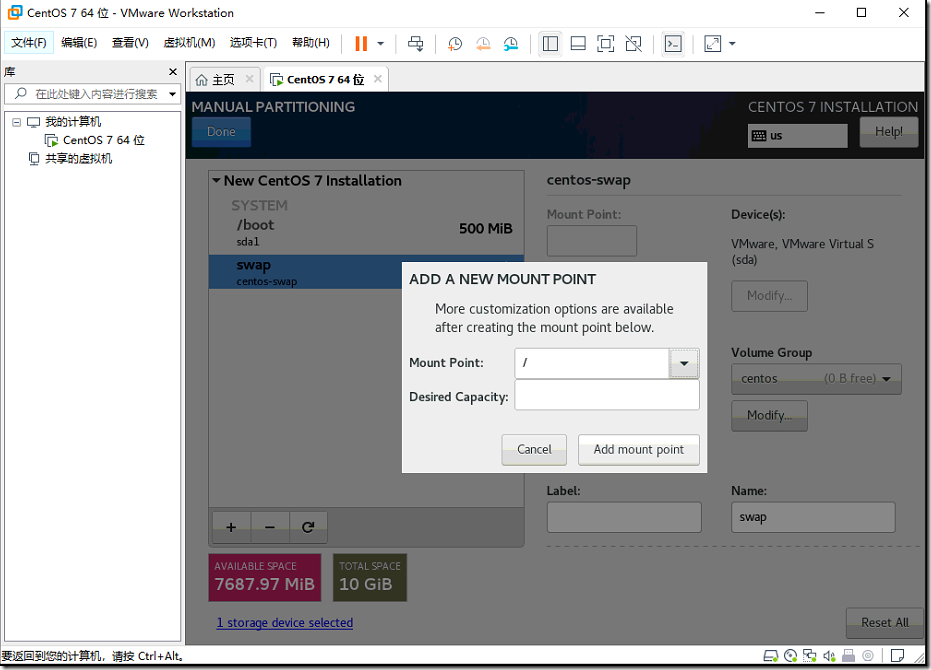This screenshot has height=670, width=931.
Task: Click the stretch guest display icon
Action: click(x=712, y=43)
